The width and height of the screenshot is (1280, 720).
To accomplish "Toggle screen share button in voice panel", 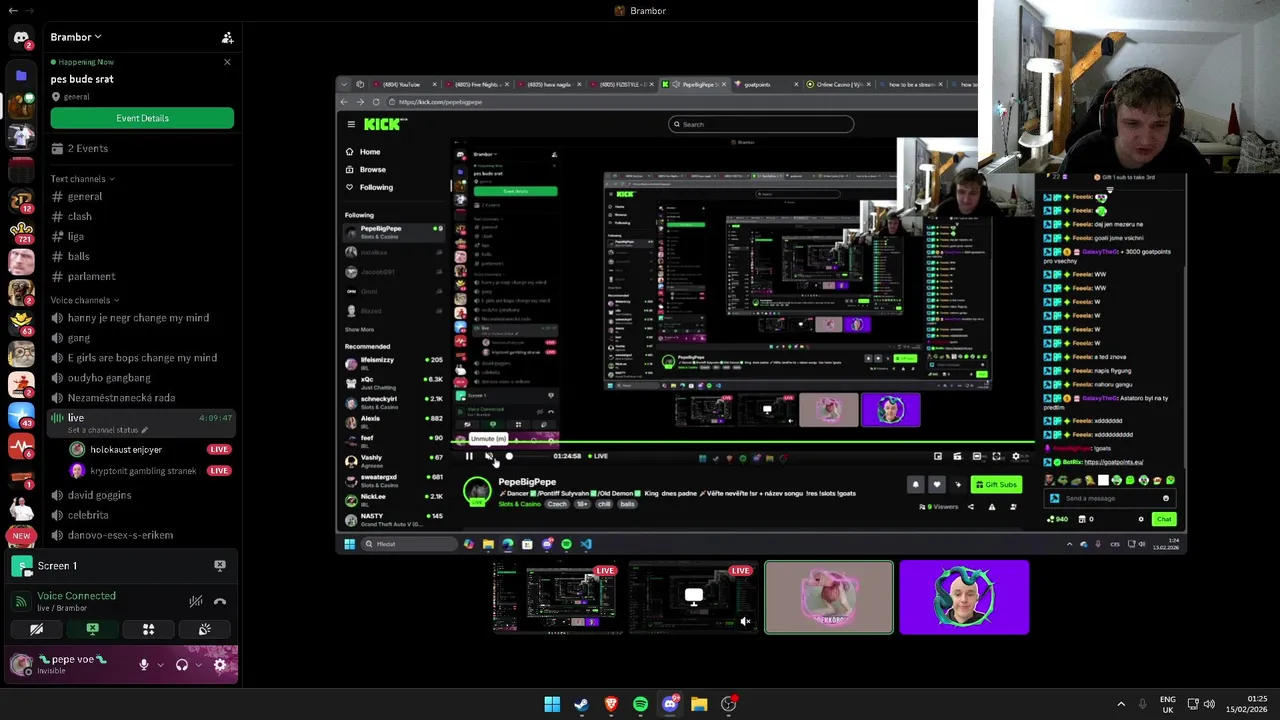I will coord(92,629).
